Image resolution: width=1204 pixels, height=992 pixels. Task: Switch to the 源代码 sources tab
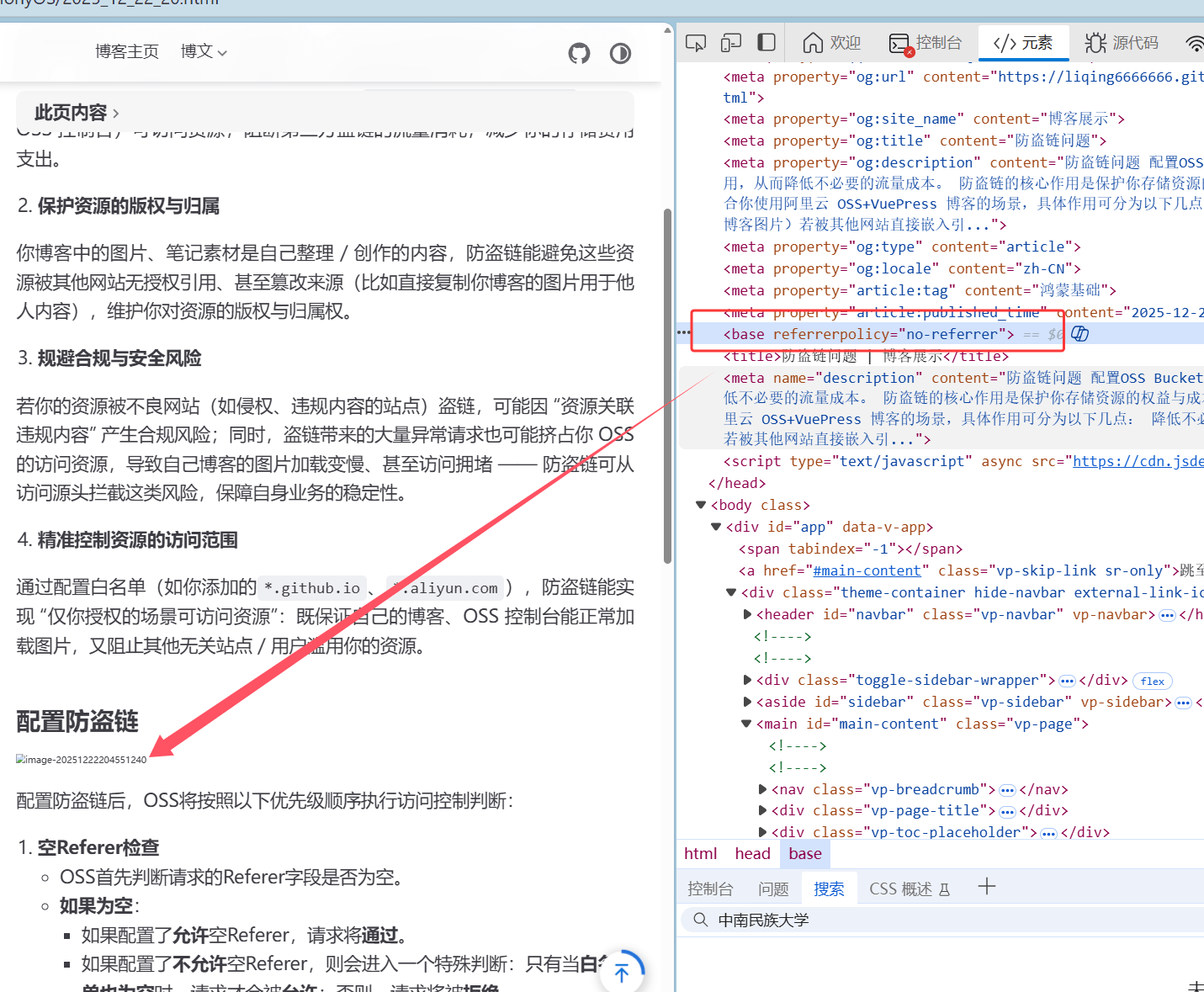click(x=1122, y=43)
